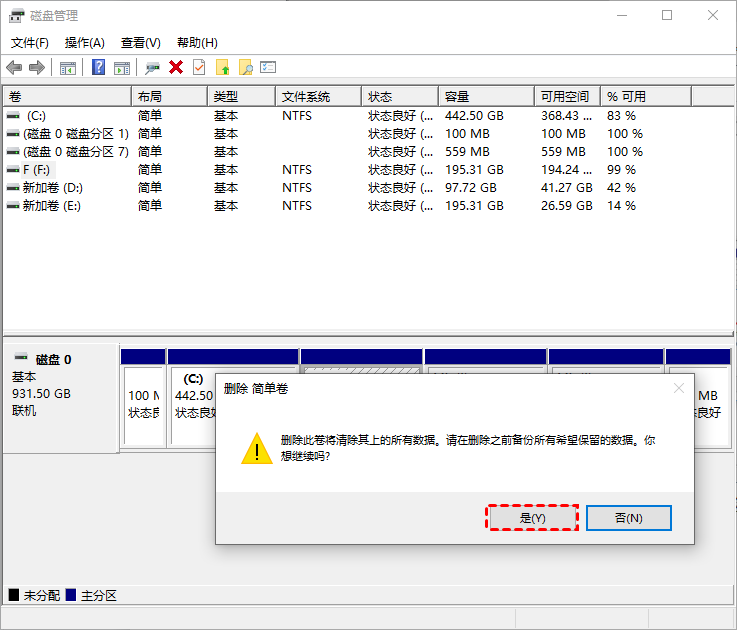The width and height of the screenshot is (737, 630).
Task: Select the 新加卷 (D:) volume name
Action: click(53, 188)
